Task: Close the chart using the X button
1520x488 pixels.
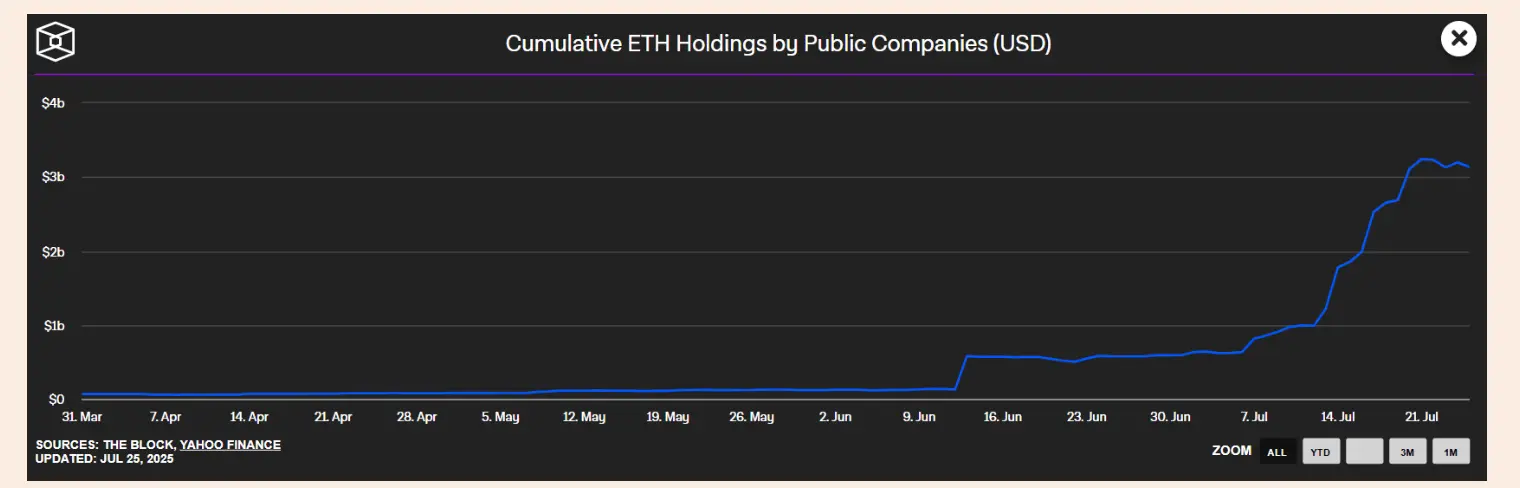Action: tap(1459, 39)
